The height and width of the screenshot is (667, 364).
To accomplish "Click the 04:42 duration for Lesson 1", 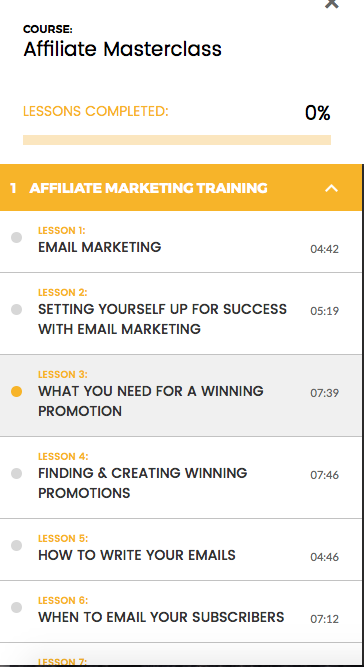I will [x=324, y=249].
